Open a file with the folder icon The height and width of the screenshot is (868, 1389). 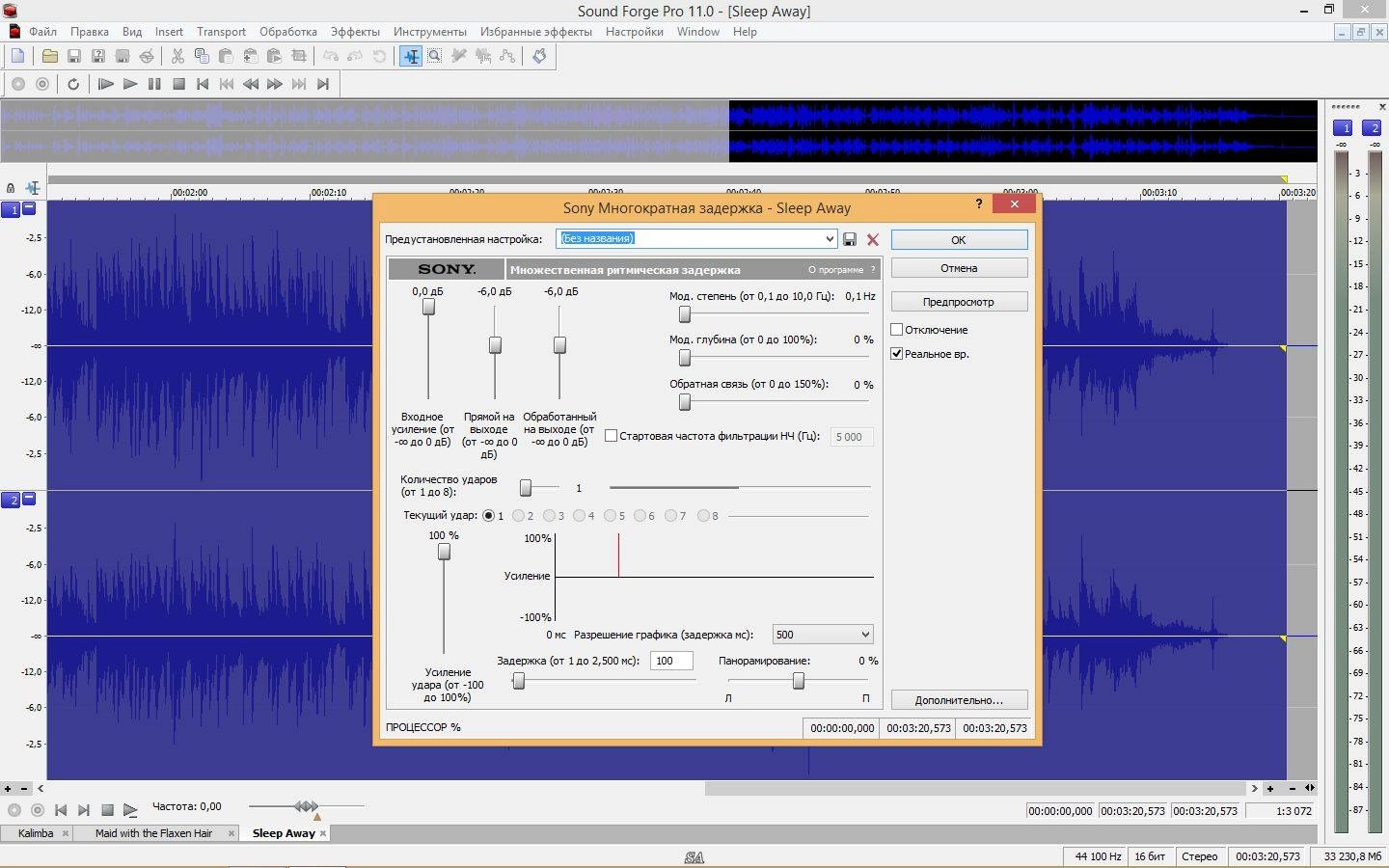tap(50, 56)
